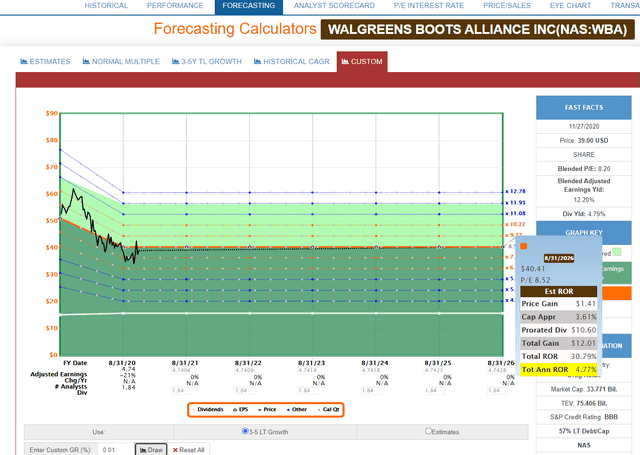Screen dimensions: 640x455
Task: Toggle Other series in chart legend
Action: (x=297, y=409)
